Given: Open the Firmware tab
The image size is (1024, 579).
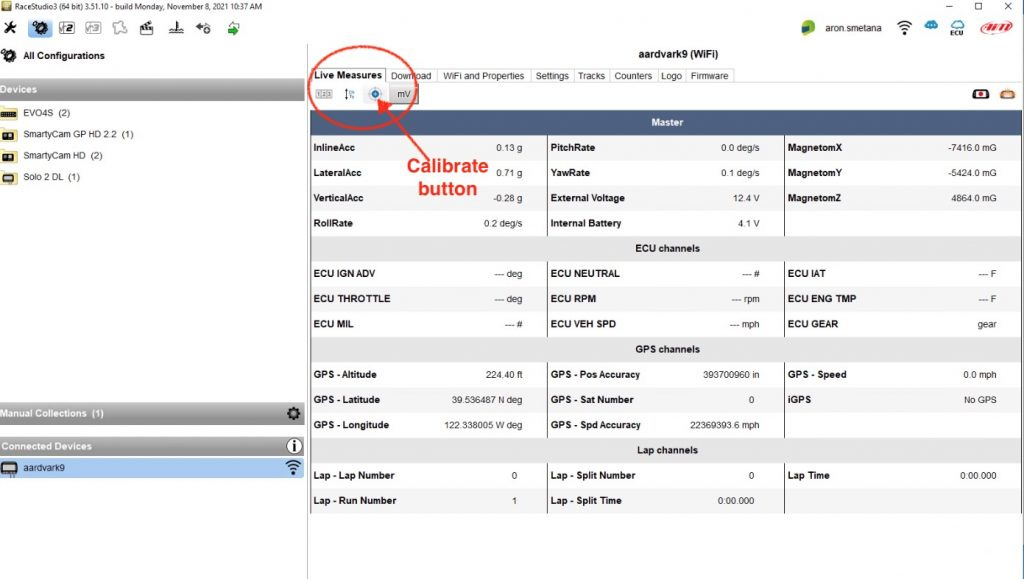Looking at the screenshot, I should tap(709, 76).
